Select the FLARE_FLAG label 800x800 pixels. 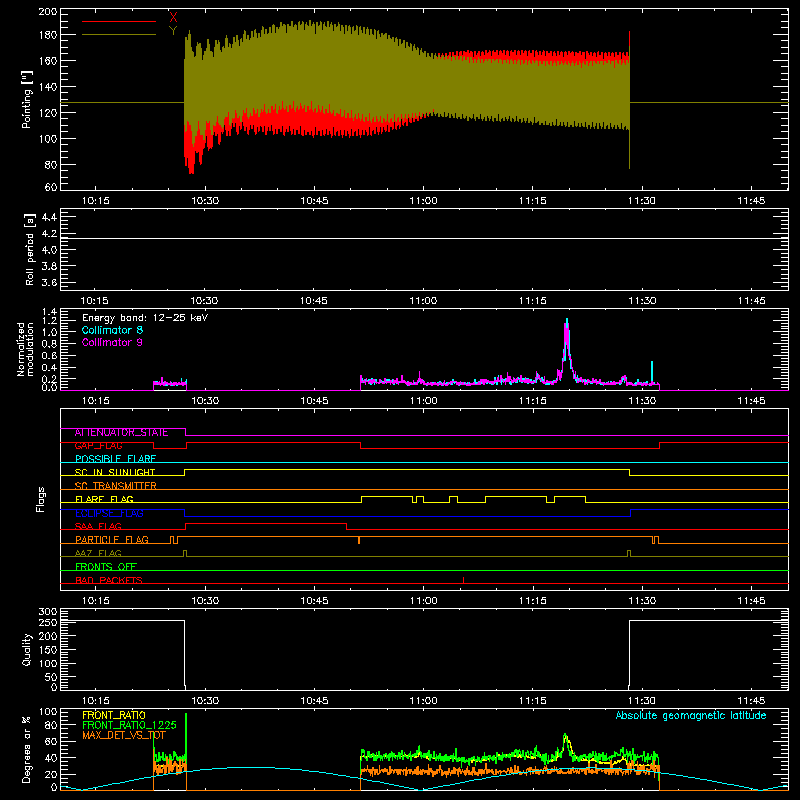pyautogui.click(x=104, y=499)
